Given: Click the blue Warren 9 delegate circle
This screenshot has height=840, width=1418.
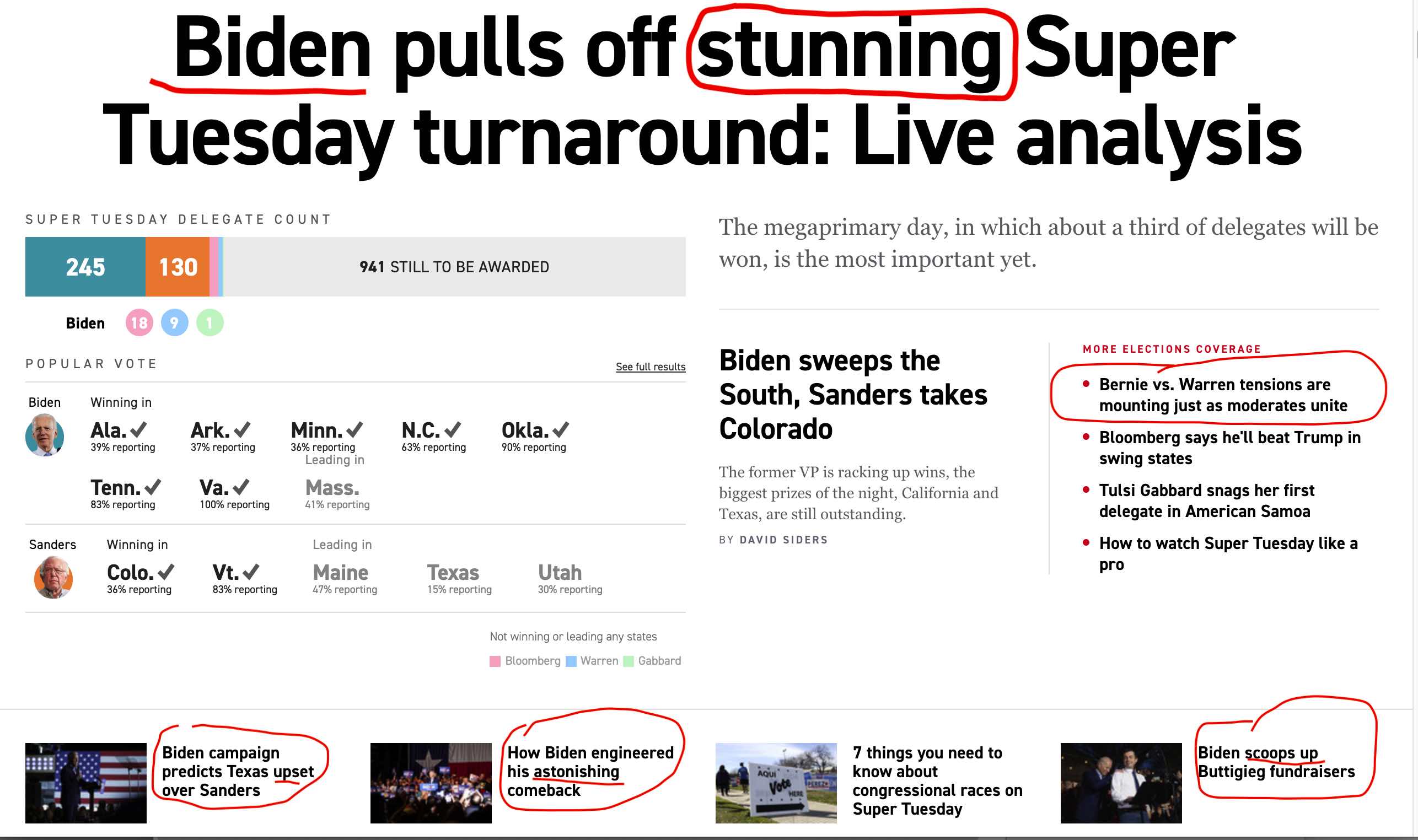Looking at the screenshot, I should point(174,323).
